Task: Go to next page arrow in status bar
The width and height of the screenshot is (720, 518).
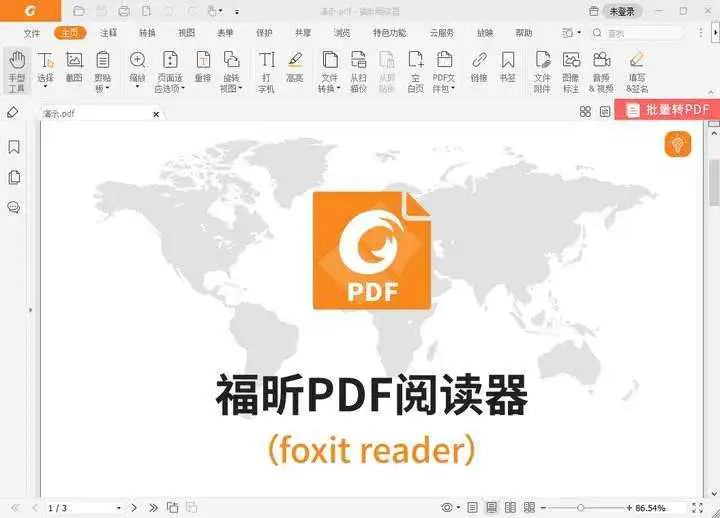Action: [x=134, y=508]
